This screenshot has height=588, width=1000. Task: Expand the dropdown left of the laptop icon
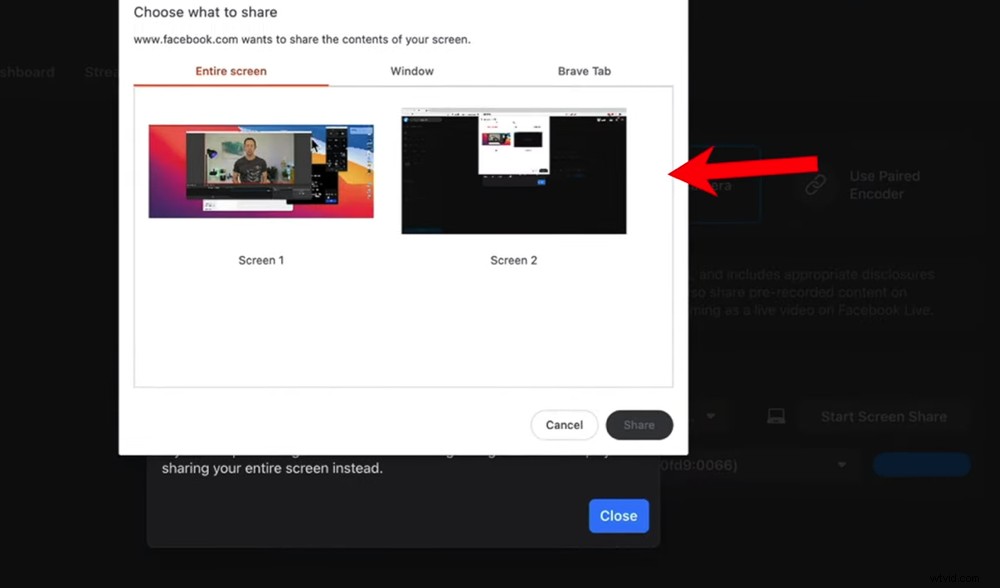click(x=710, y=416)
